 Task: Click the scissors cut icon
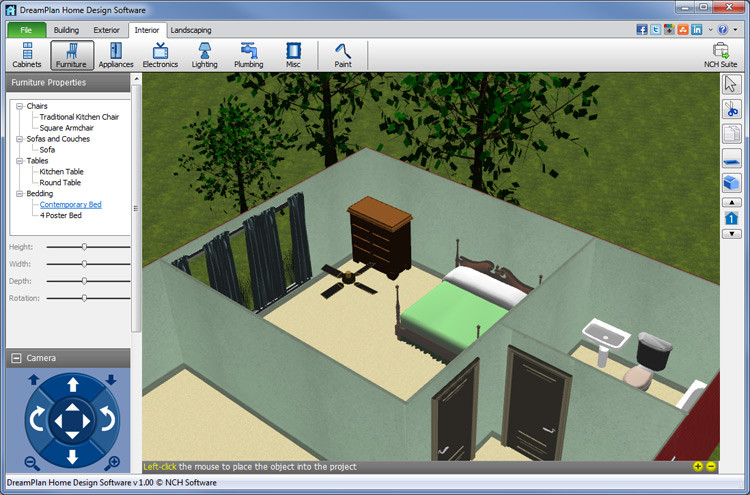[x=731, y=110]
